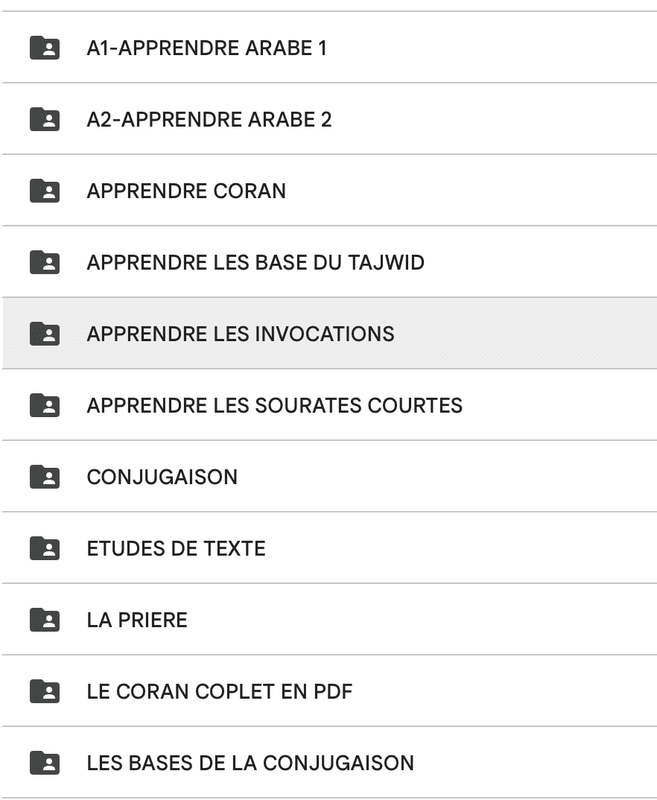Open the LE CORAN COPLET EN PDF label
Screen dimensions: 657x800
[x=219, y=691]
